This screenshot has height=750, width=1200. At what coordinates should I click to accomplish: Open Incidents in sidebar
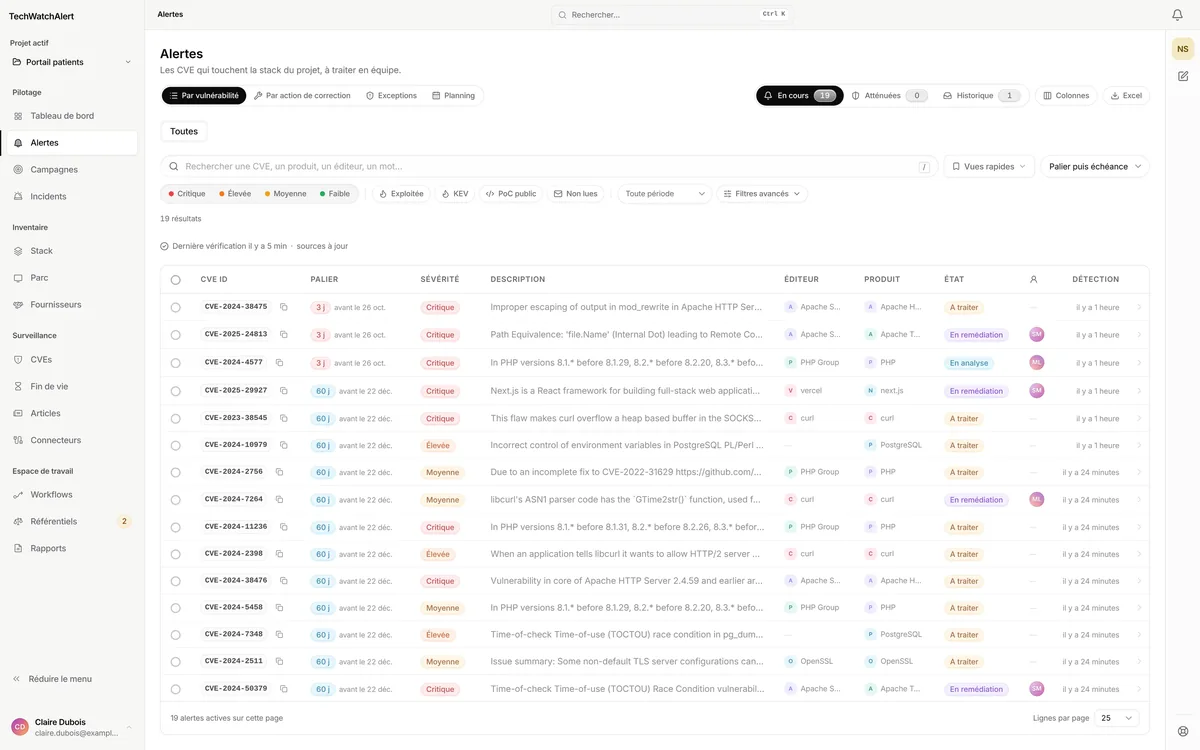click(70, 196)
